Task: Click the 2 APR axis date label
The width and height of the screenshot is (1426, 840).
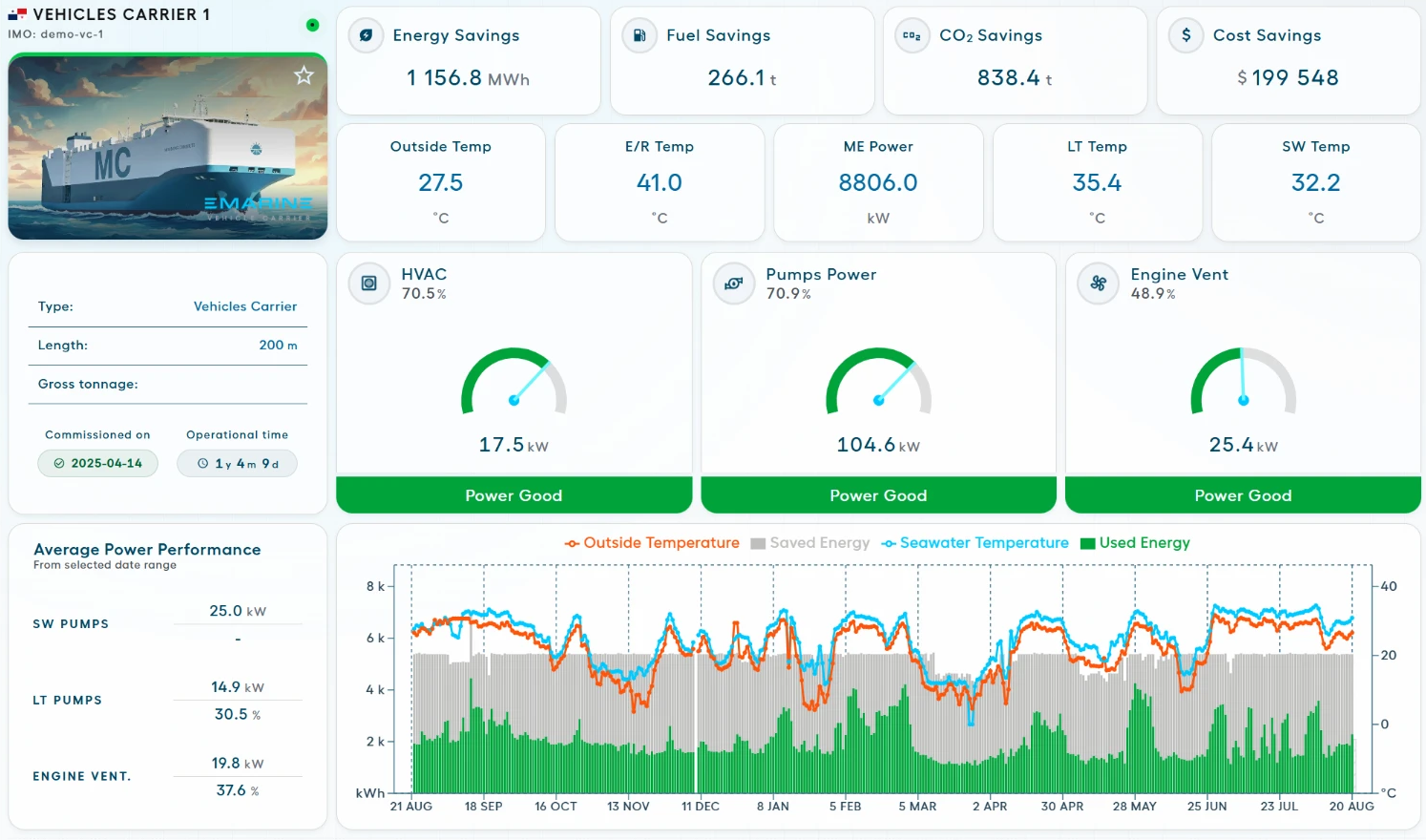Action: [x=990, y=807]
